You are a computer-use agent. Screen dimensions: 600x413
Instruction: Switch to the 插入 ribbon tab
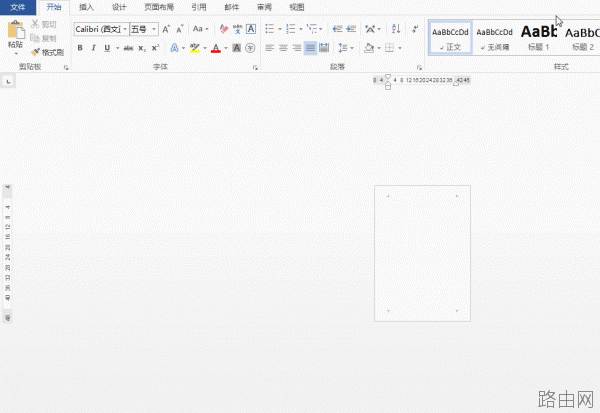tap(86, 7)
